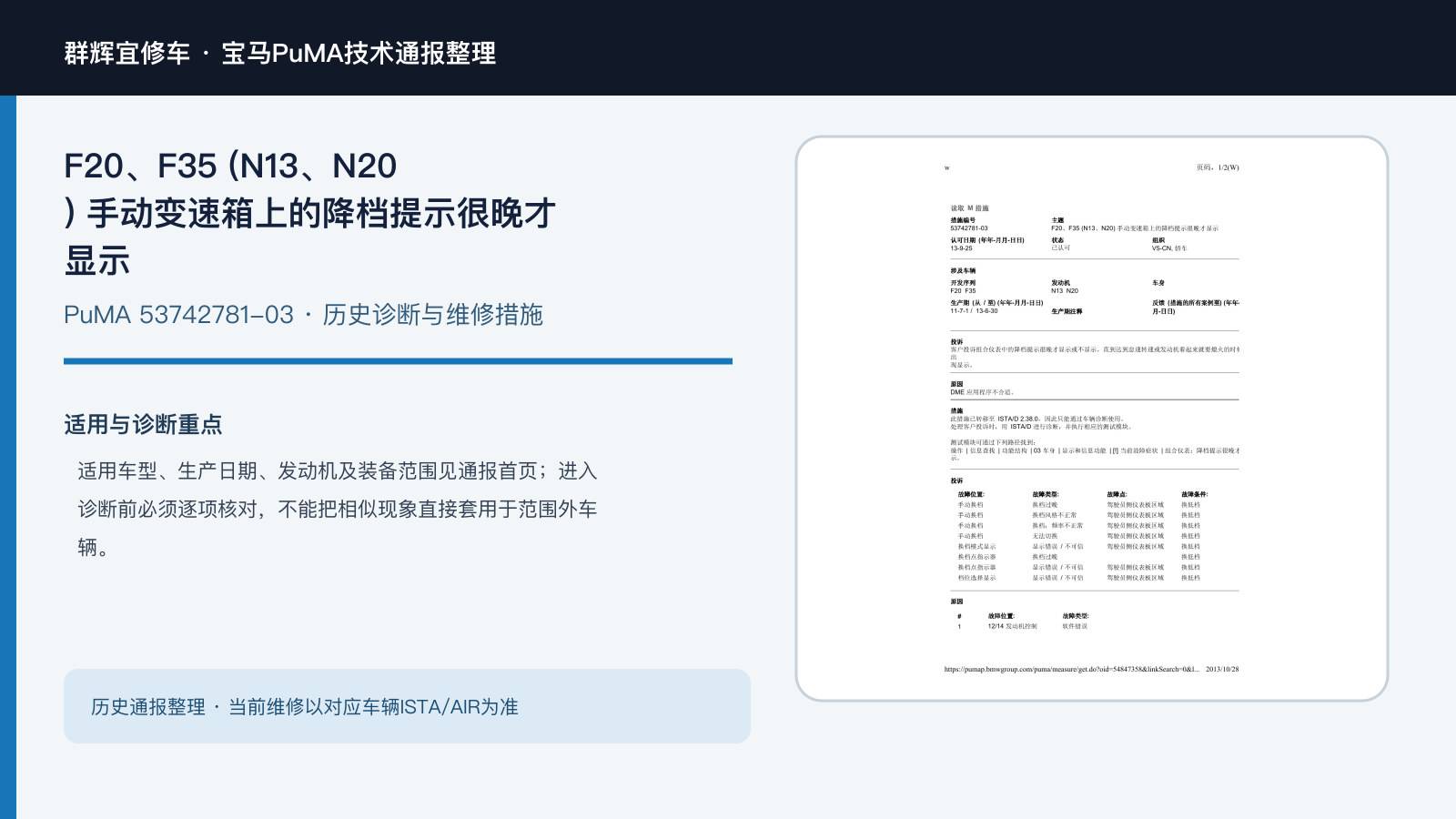
Task: Click the 故障类型 column header in table
Action: [1045, 495]
